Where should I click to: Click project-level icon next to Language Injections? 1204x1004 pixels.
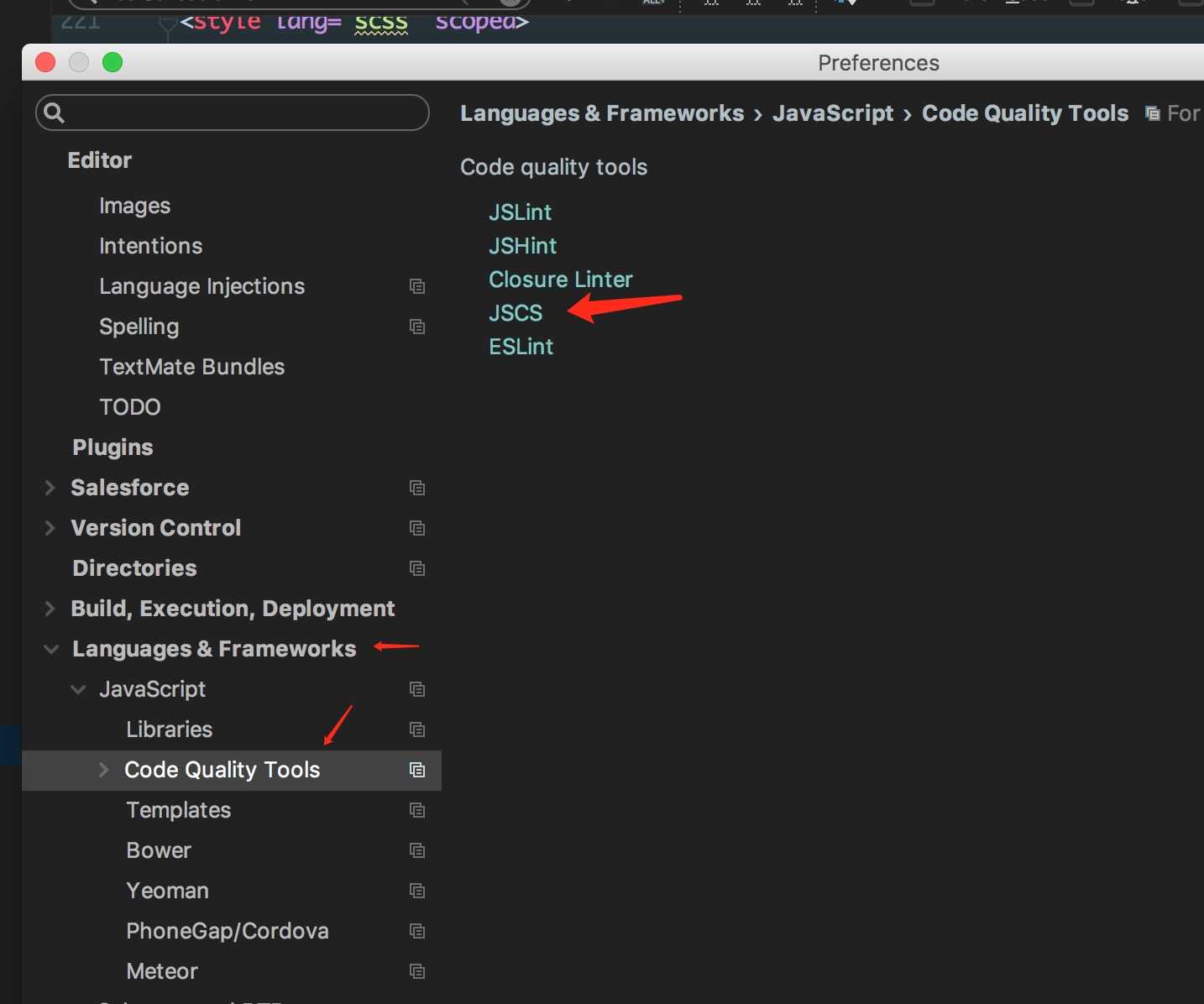coord(417,286)
